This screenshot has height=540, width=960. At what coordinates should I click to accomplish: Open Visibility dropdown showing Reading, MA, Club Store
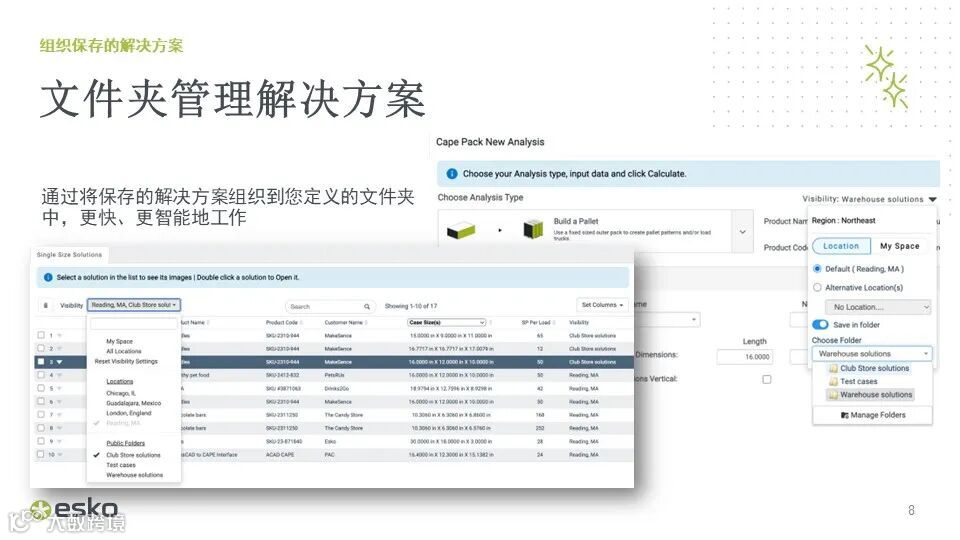(133, 305)
